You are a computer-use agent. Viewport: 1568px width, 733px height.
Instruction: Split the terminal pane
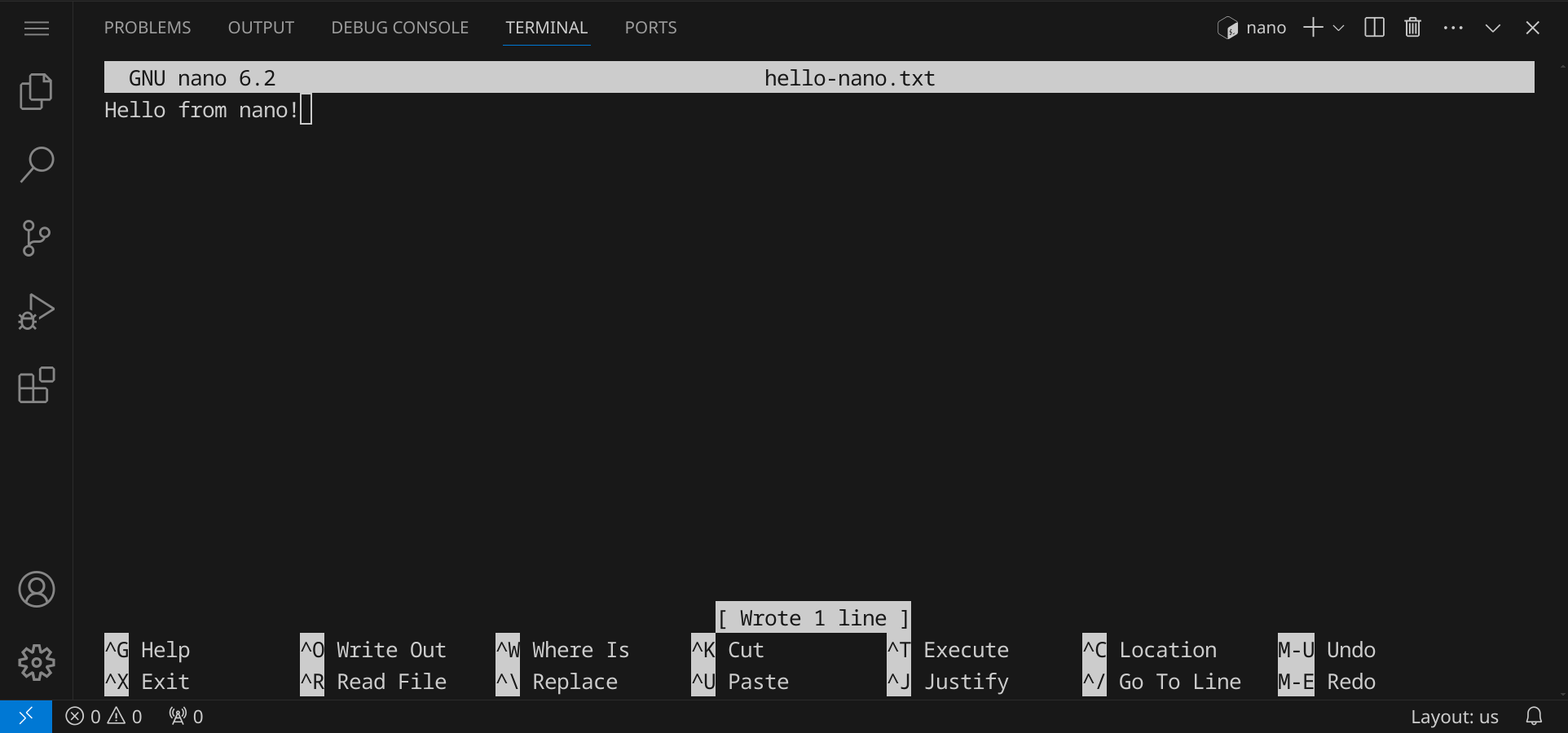pos(1374,28)
